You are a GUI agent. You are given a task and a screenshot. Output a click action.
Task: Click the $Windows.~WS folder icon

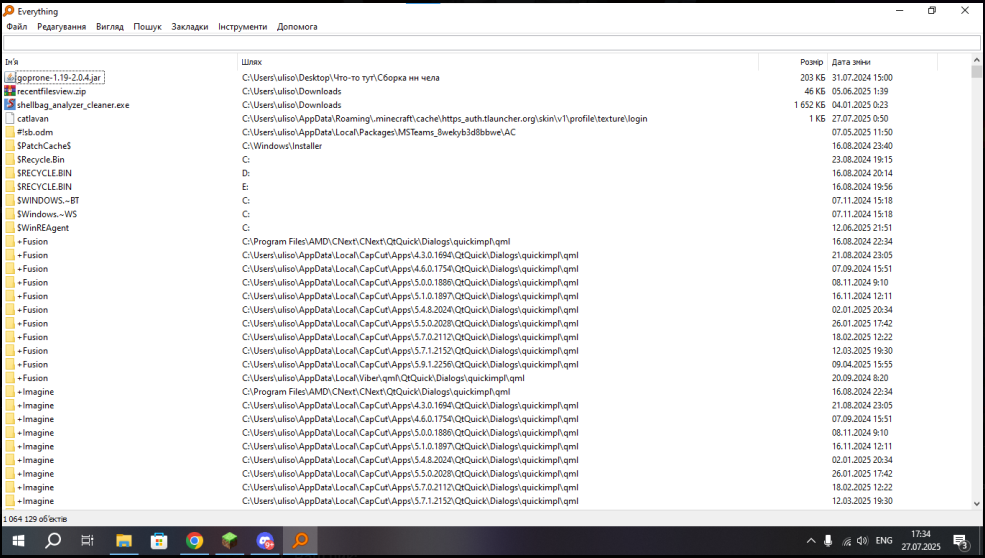10,214
